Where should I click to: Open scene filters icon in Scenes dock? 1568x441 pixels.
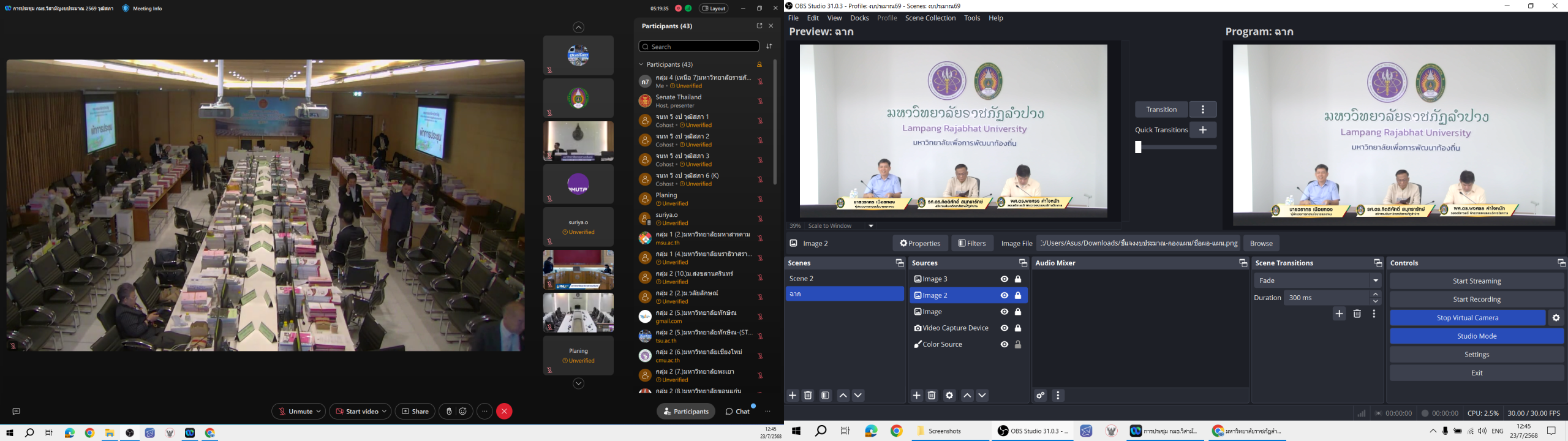click(825, 396)
